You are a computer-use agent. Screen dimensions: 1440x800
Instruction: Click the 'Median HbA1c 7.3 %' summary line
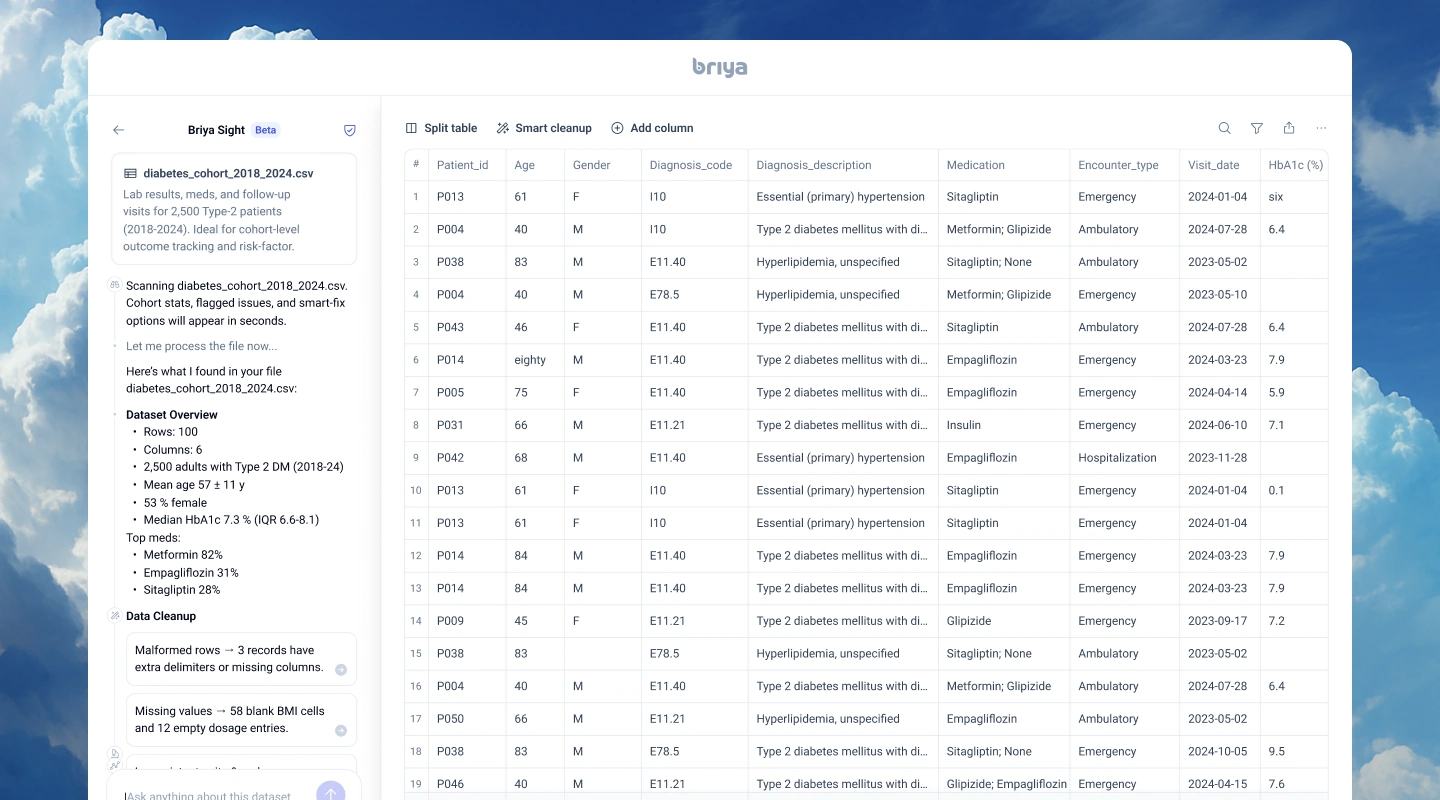point(231,520)
